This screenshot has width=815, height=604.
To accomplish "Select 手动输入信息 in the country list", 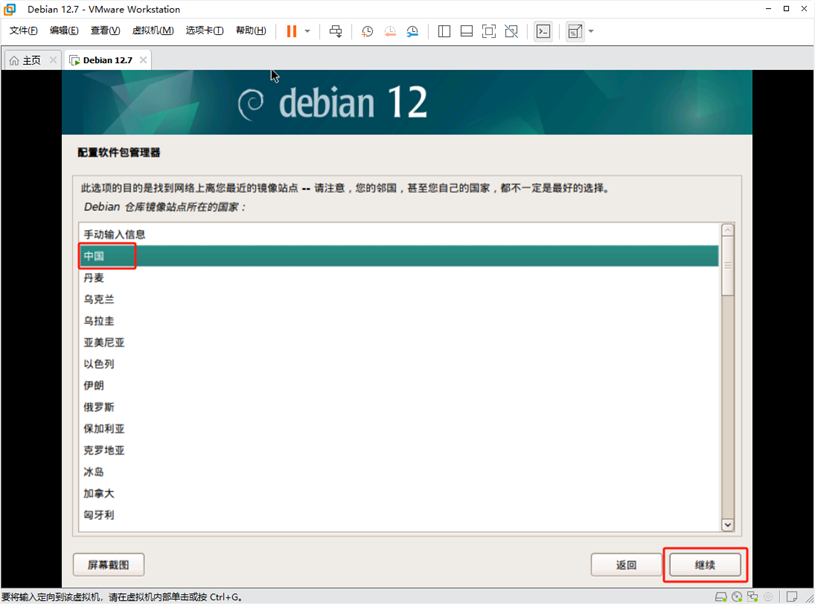I will point(399,234).
